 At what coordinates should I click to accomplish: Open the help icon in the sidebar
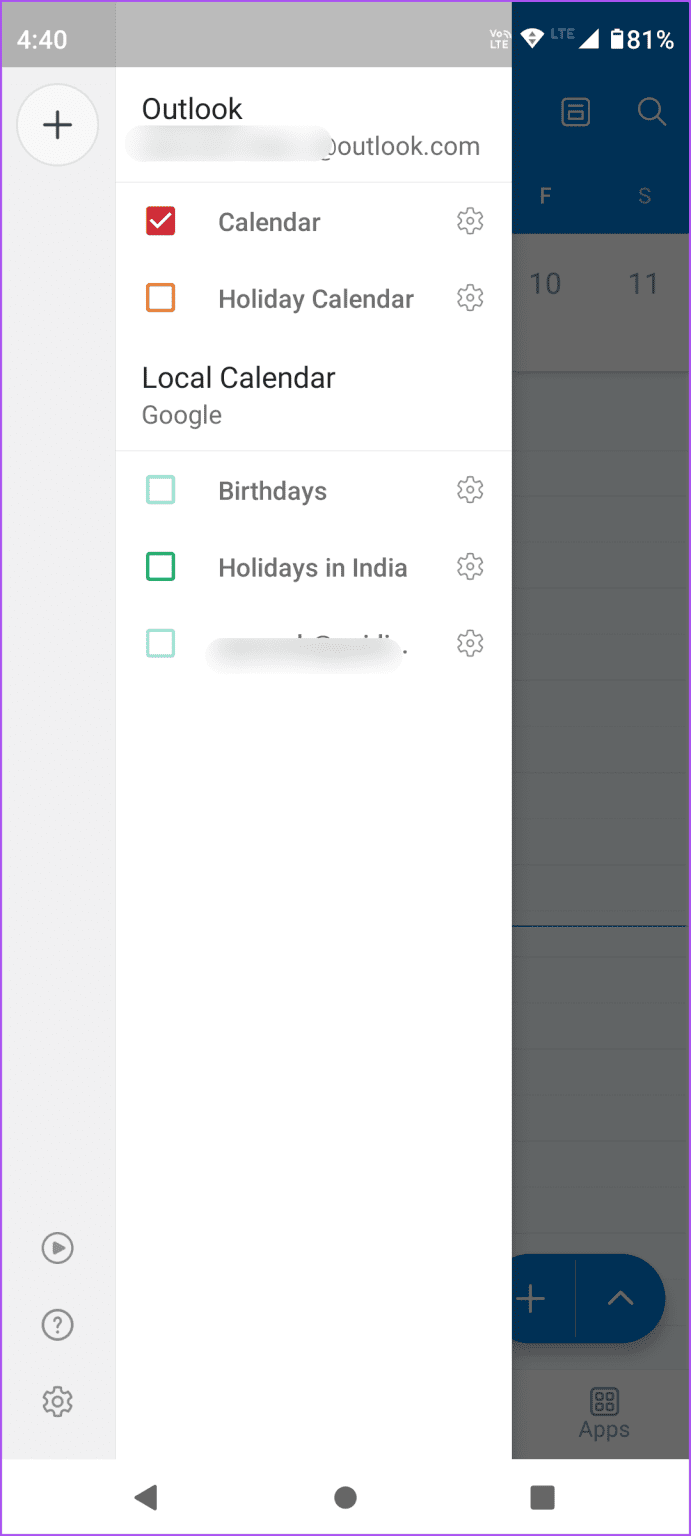point(57,1324)
